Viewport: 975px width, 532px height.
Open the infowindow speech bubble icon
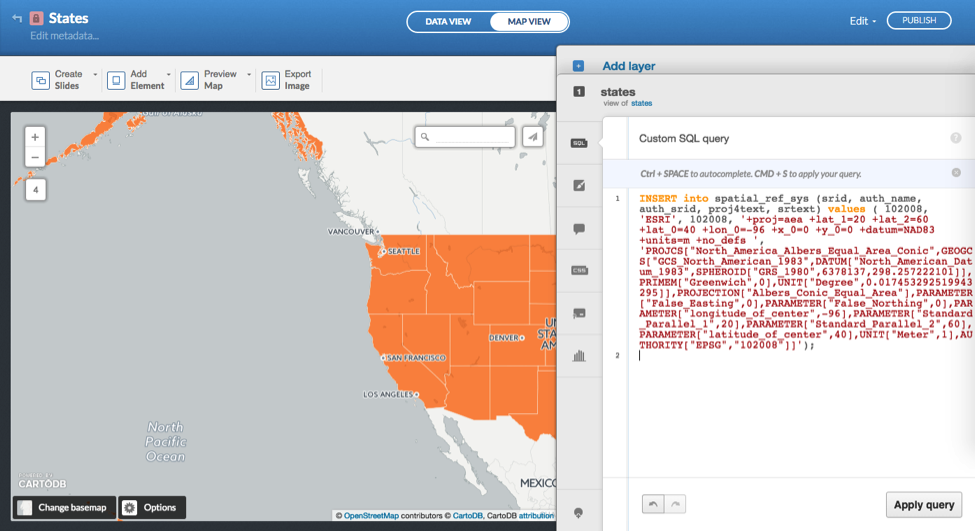click(x=579, y=229)
